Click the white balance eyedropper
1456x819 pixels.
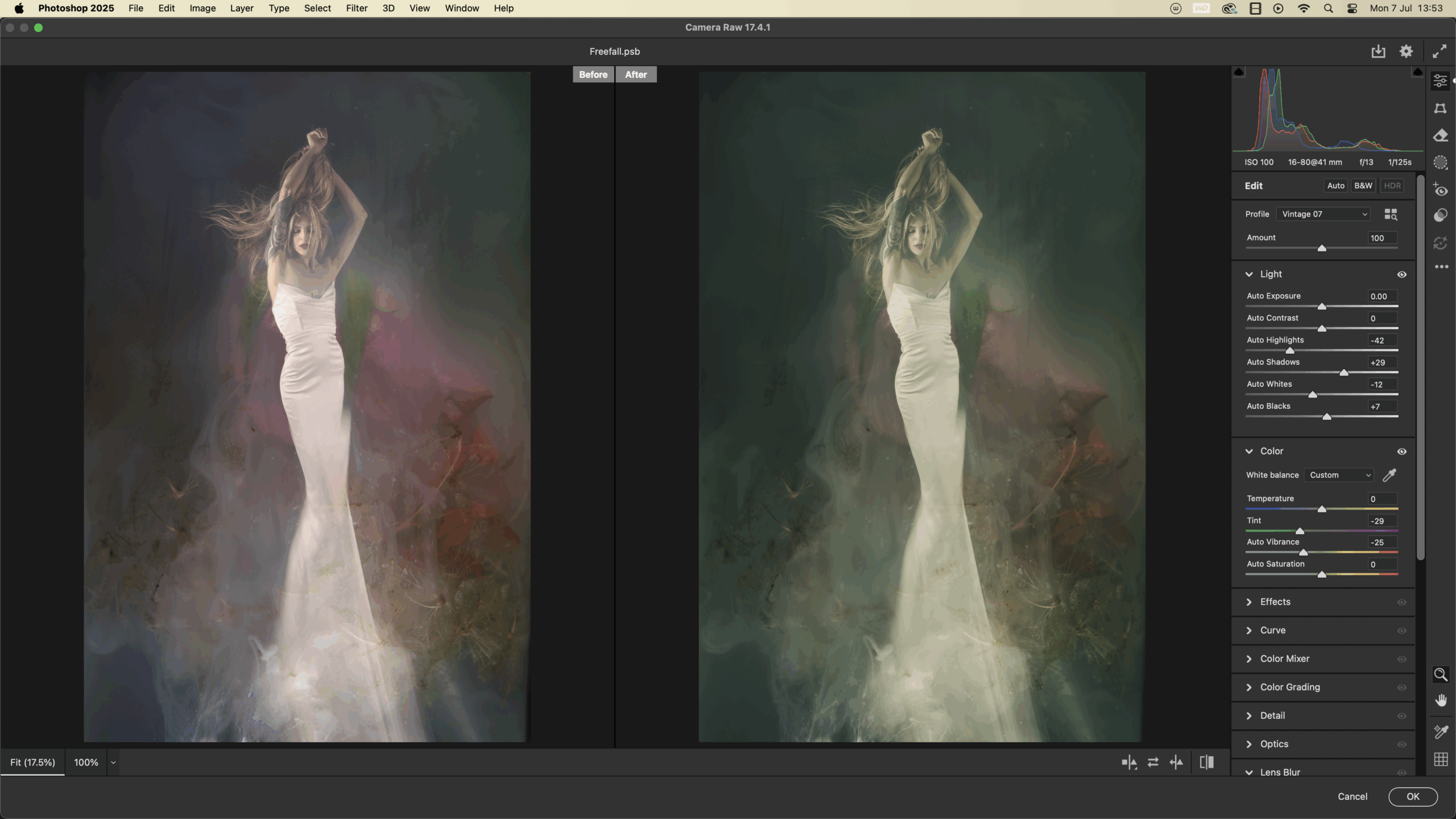click(x=1389, y=475)
